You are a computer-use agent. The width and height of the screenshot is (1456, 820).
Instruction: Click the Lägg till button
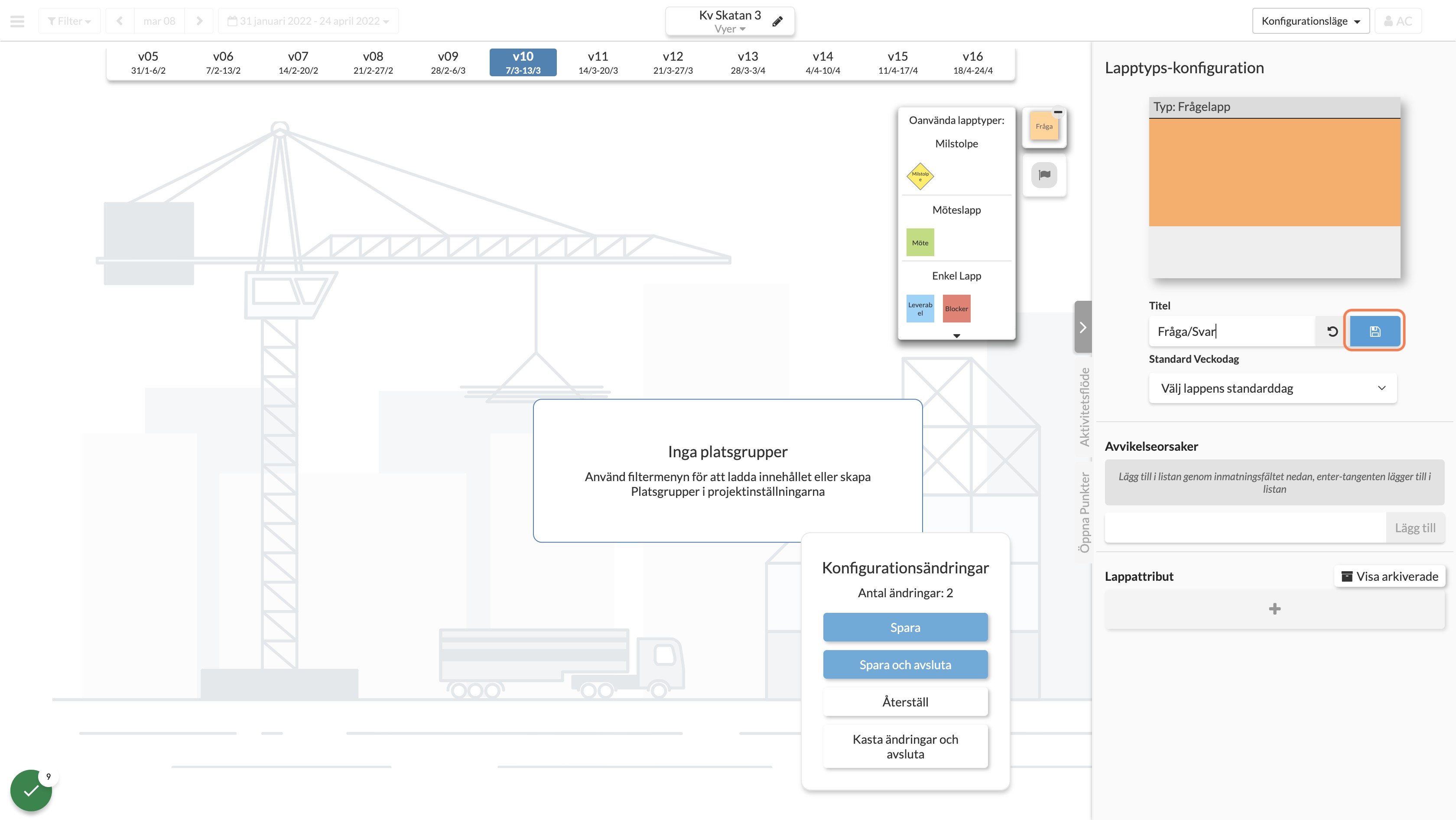pyautogui.click(x=1415, y=528)
